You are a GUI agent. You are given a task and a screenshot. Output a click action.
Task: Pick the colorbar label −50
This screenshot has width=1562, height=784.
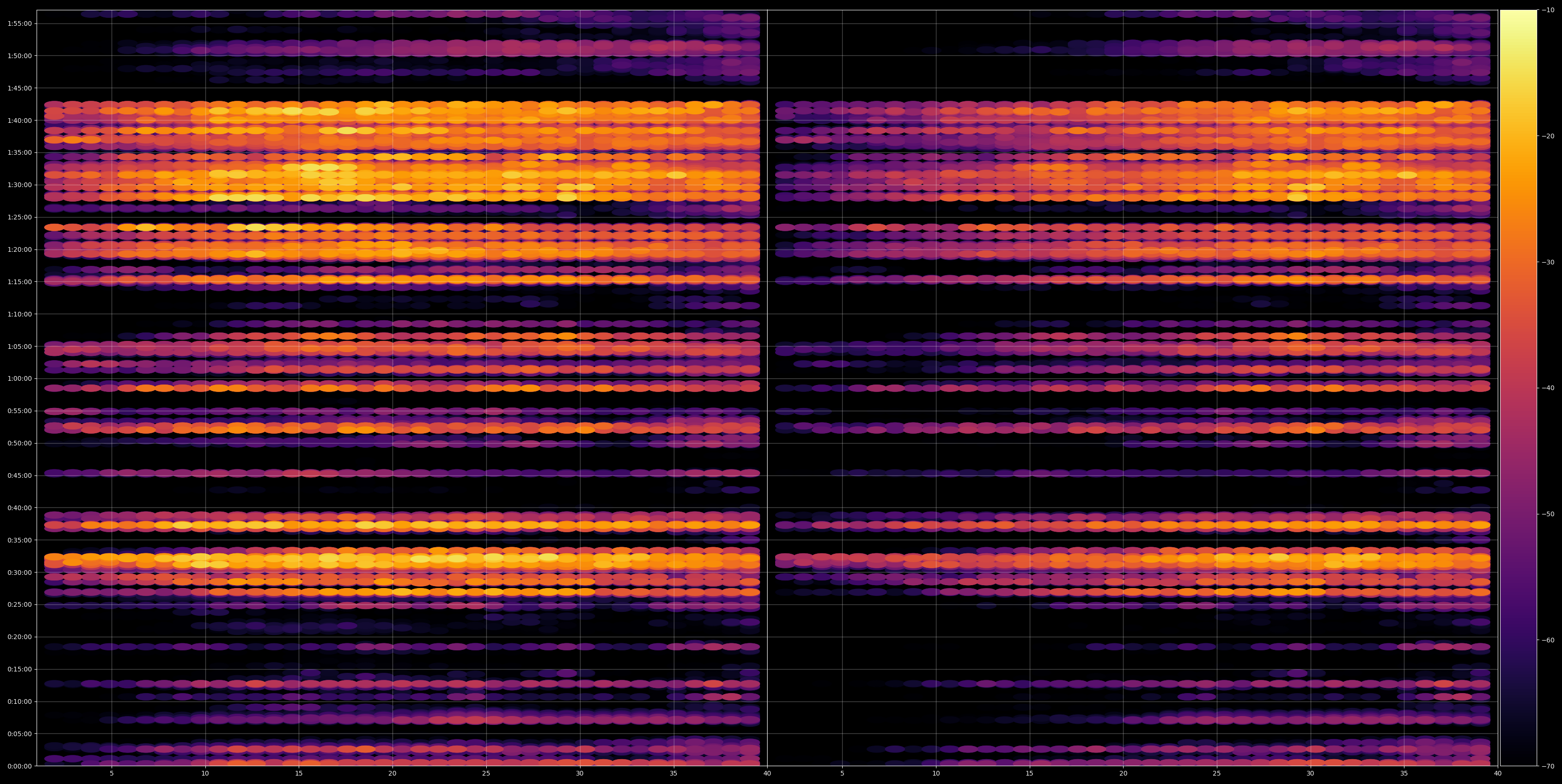[1547, 514]
